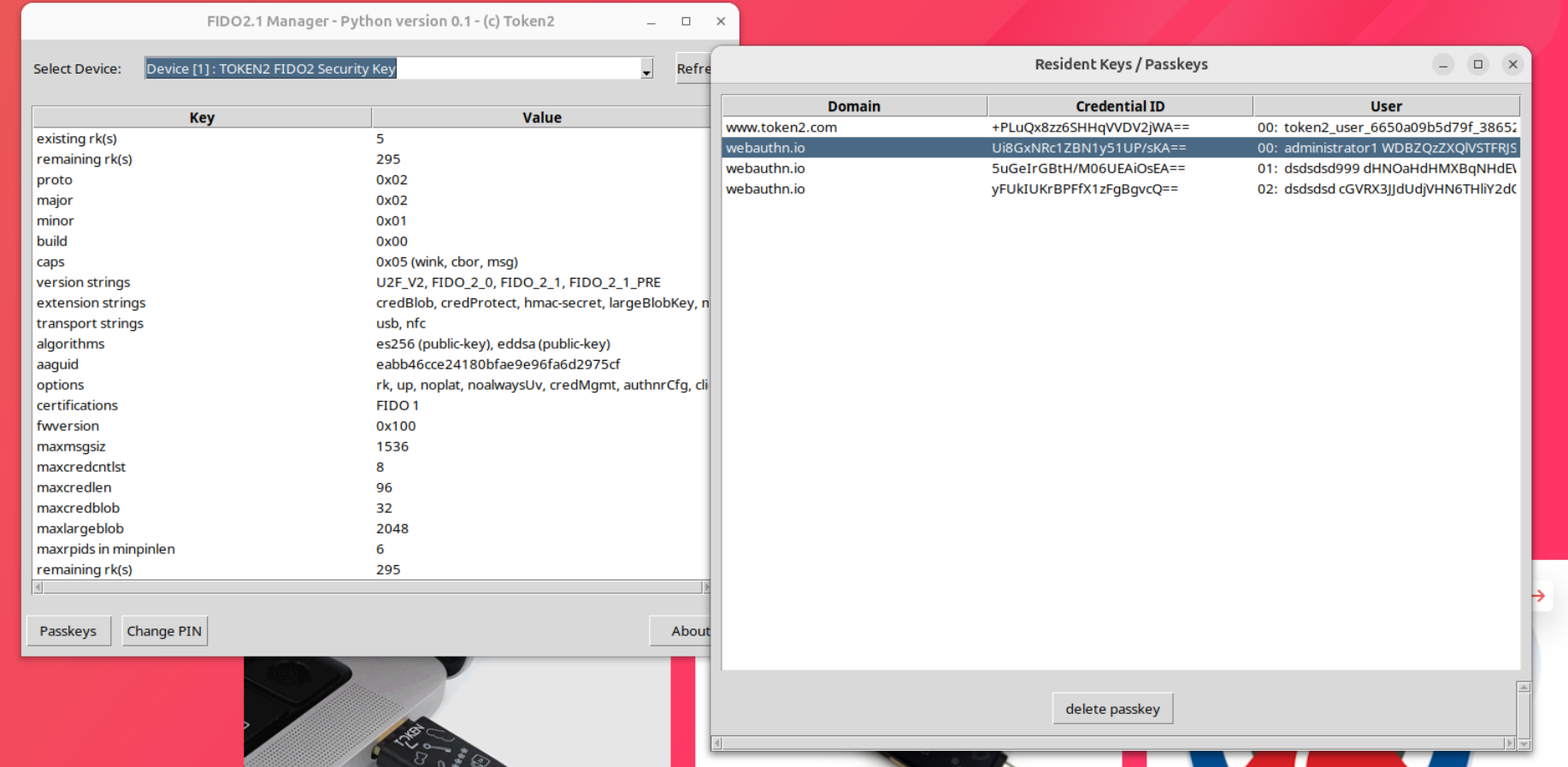Close the Resident Keys / Passkeys window
The height and width of the screenshot is (767, 1568).
point(1512,65)
